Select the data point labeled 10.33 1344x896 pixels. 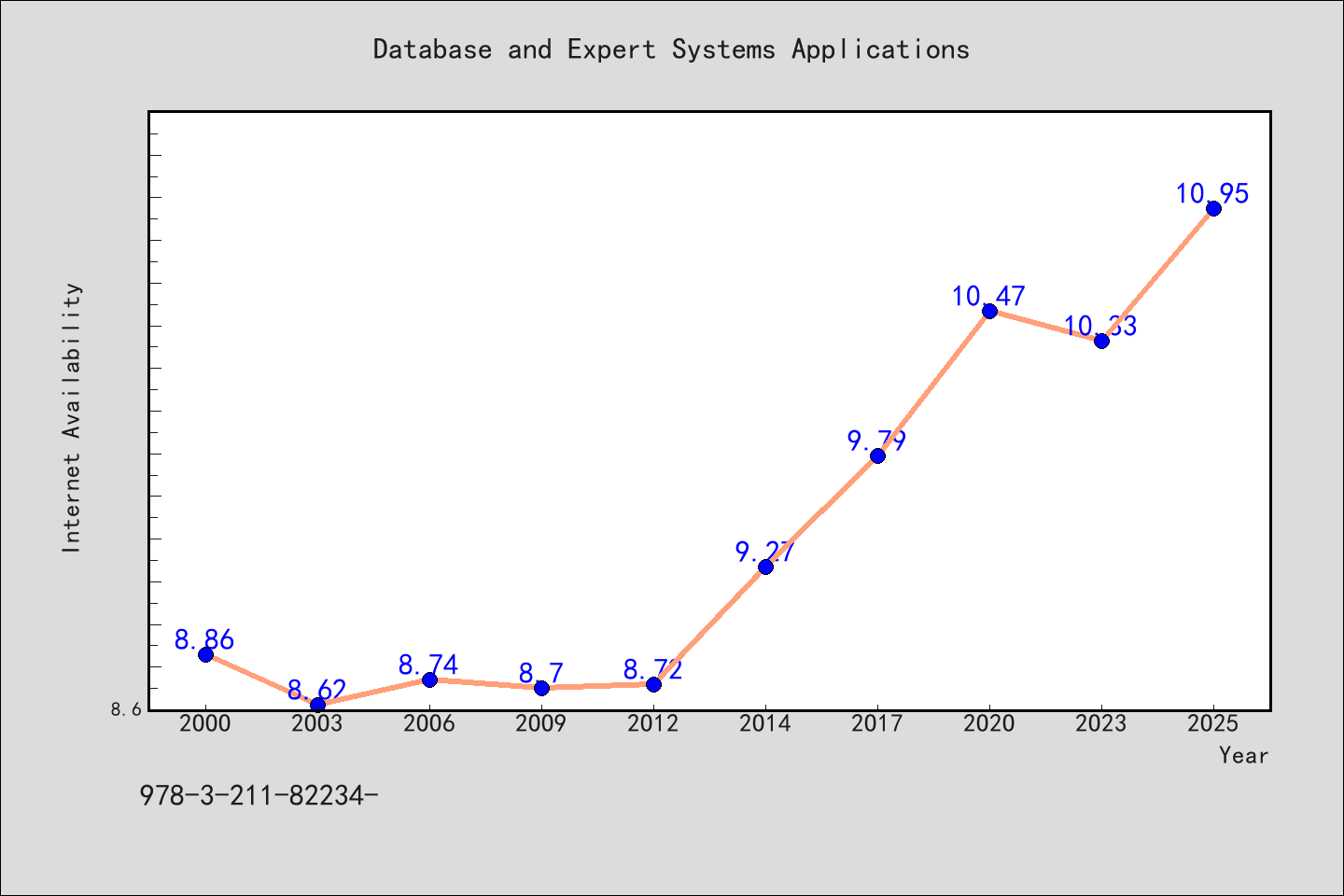pos(1101,341)
